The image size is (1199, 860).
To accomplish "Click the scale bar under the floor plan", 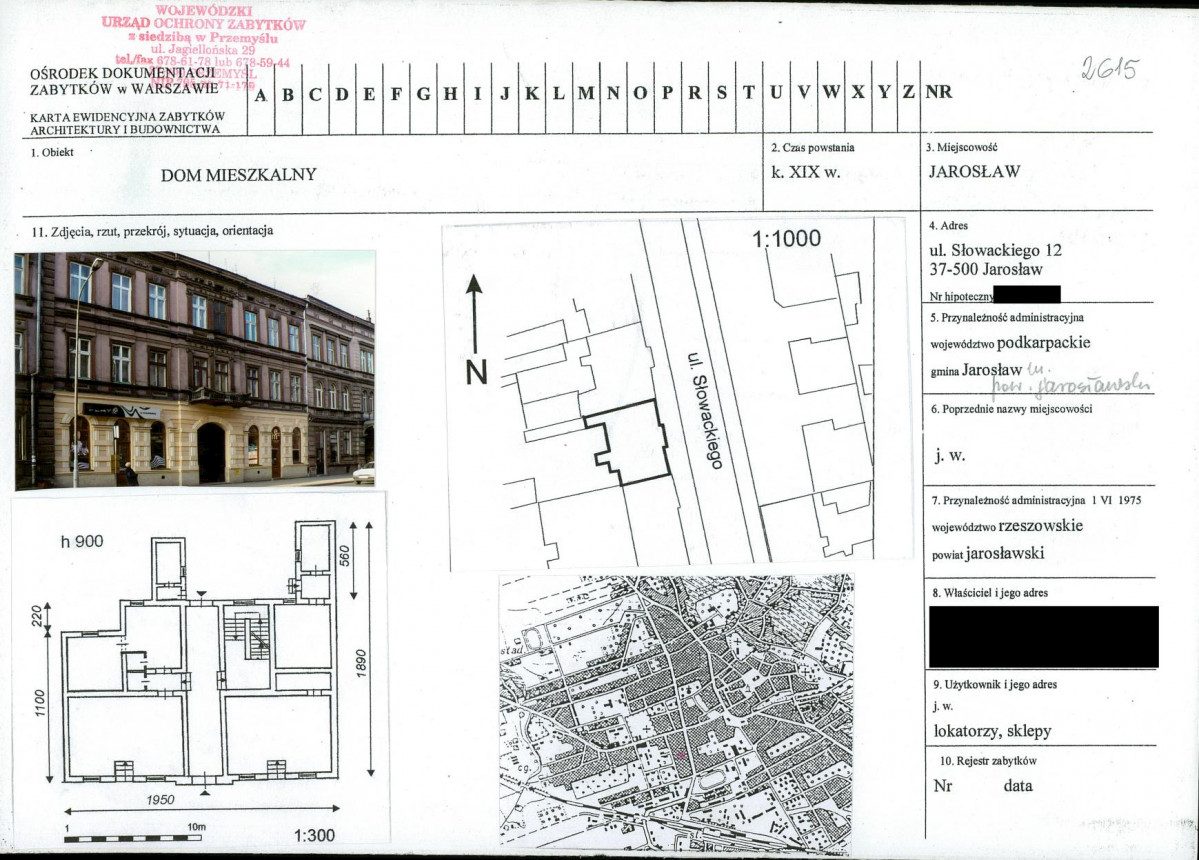I will pyautogui.click(x=137, y=837).
